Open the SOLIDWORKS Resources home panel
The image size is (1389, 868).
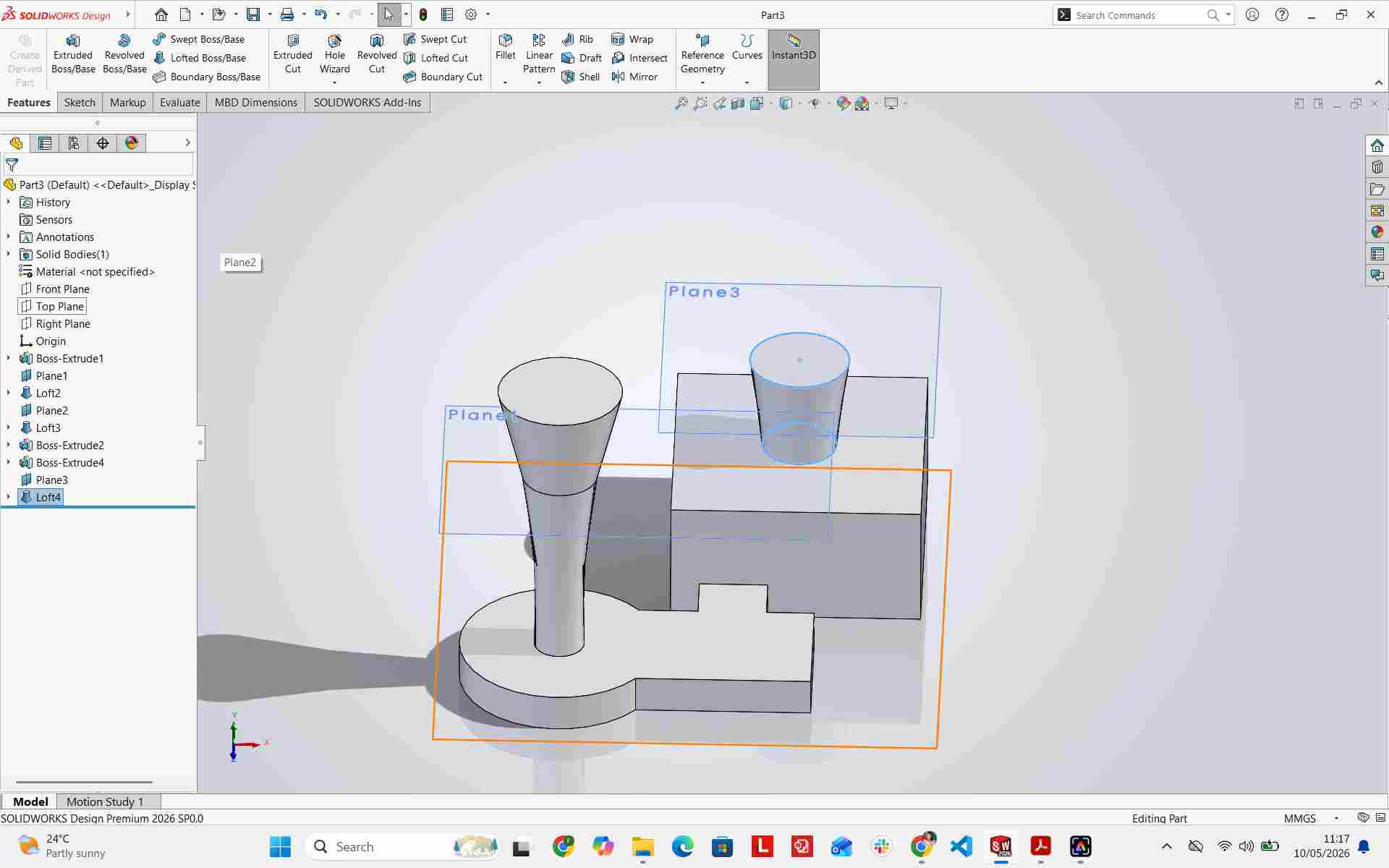click(x=1377, y=145)
